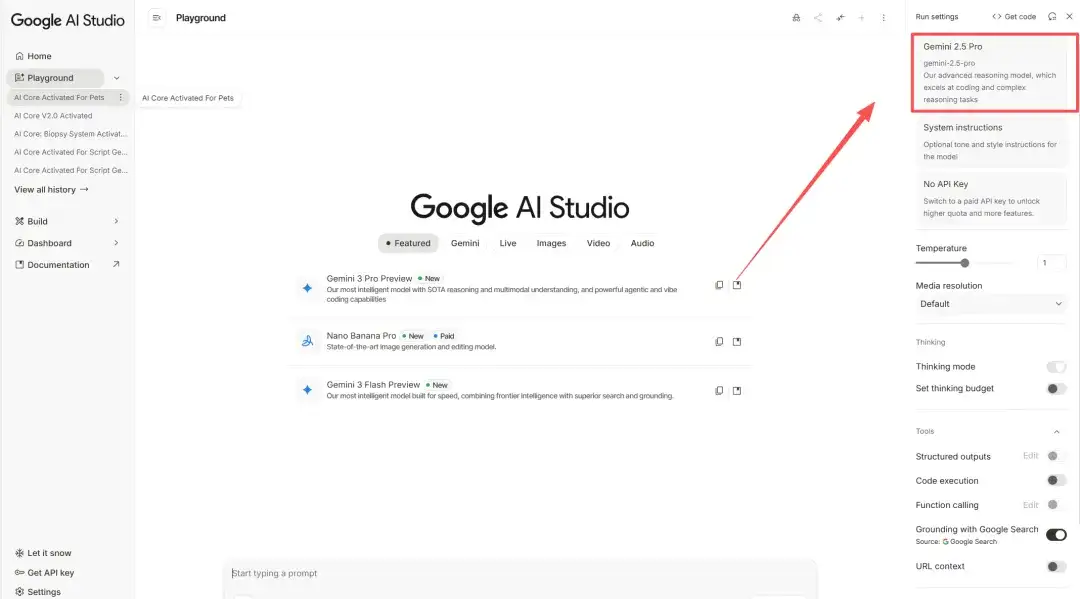Click the Nano Banana Pro banana icon
This screenshot has width=1080, height=599.
pyautogui.click(x=307, y=340)
